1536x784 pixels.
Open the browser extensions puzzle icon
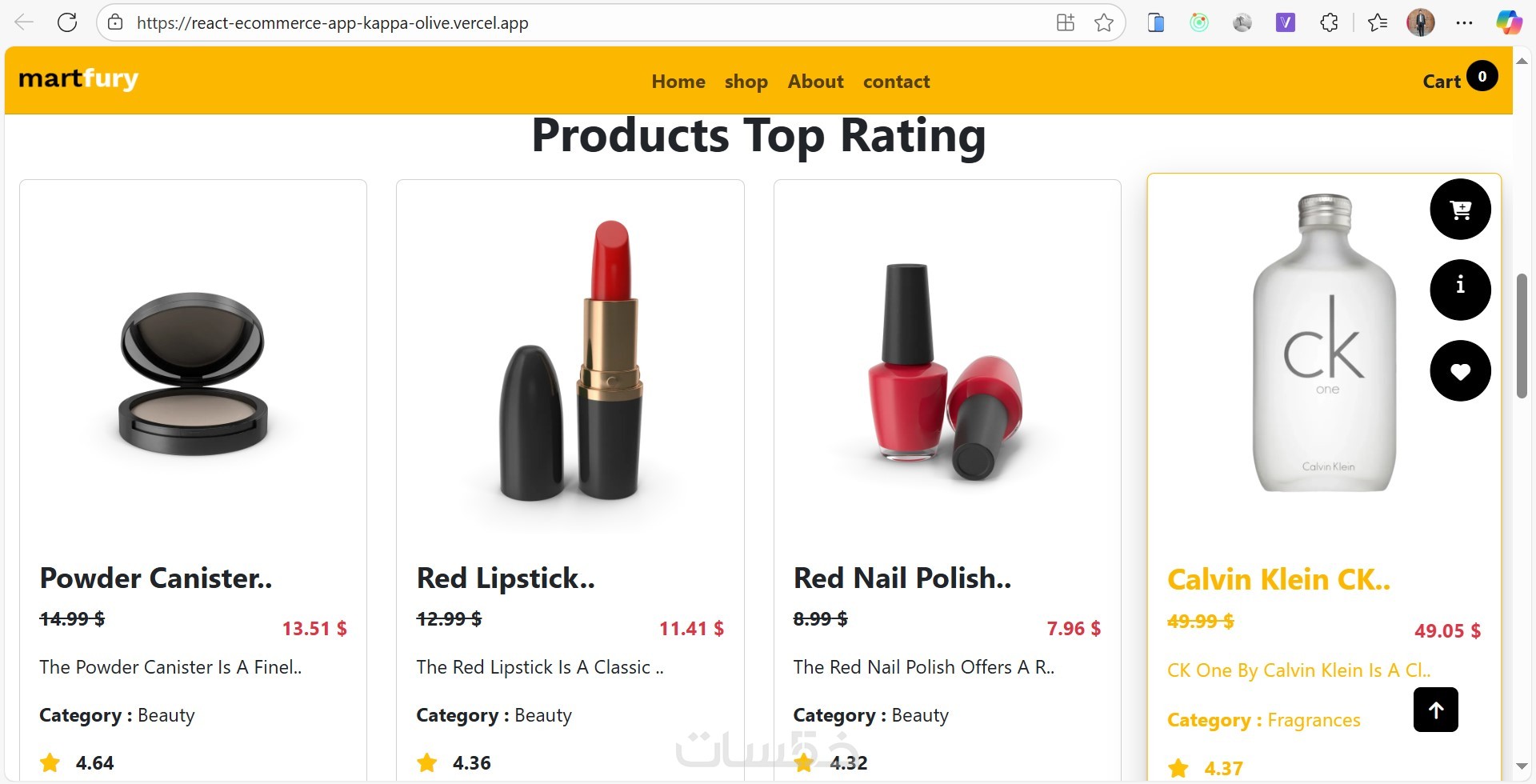click(1329, 22)
